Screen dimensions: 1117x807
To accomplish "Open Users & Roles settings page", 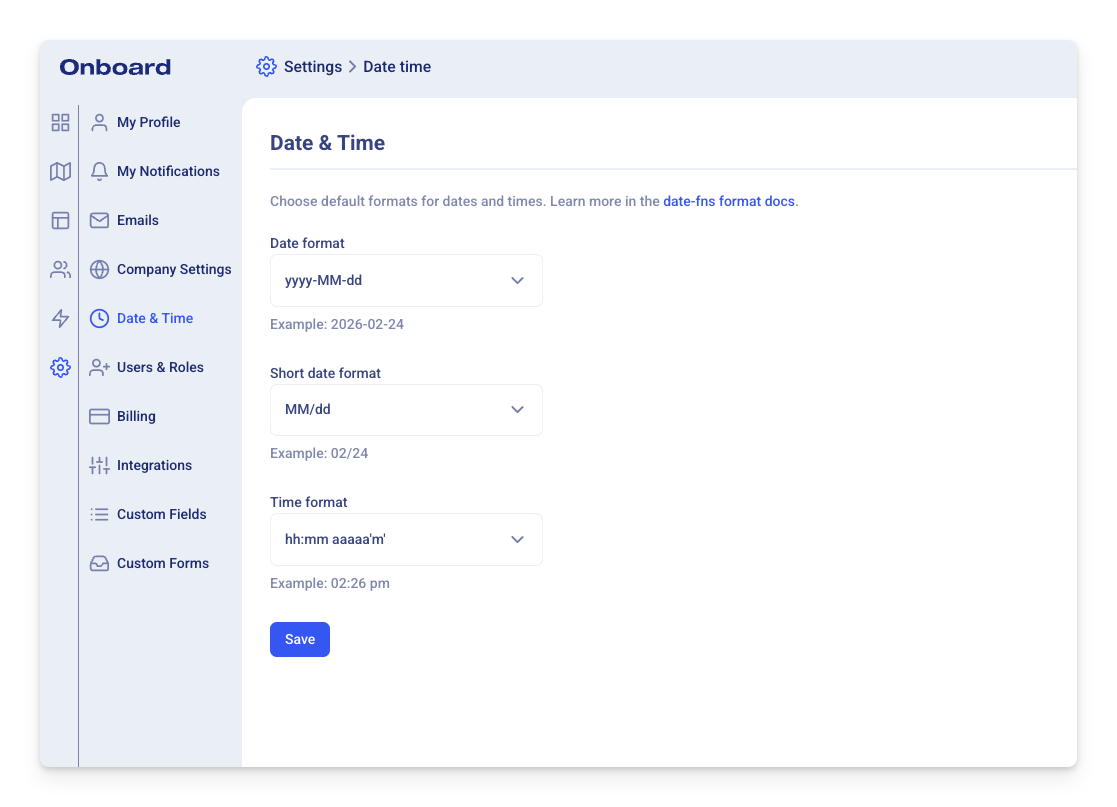I will [160, 367].
